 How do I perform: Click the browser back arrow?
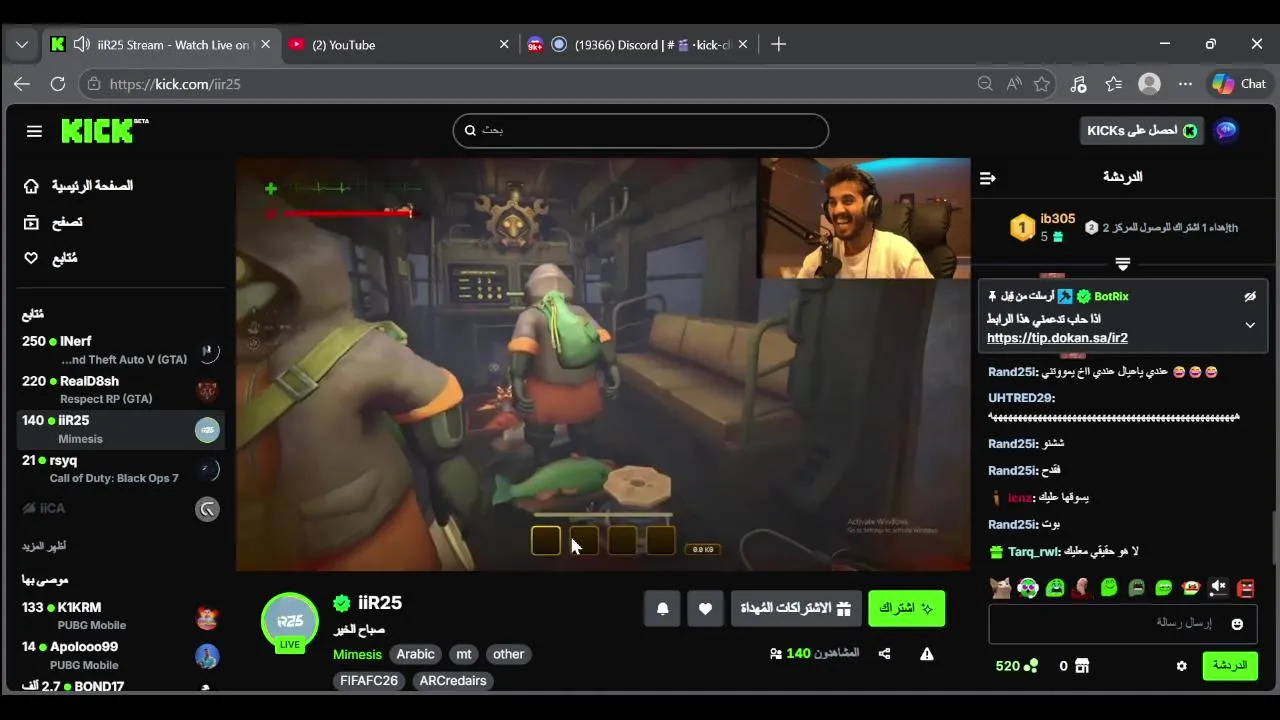point(22,84)
